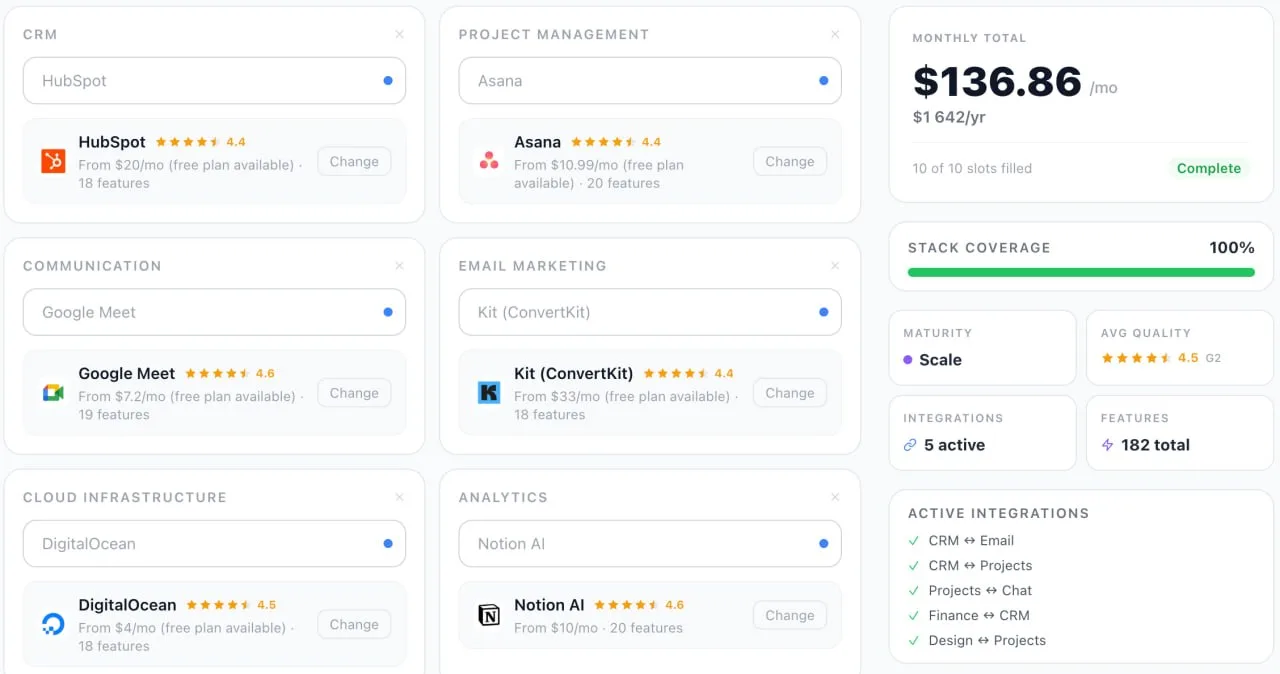1280x674 pixels.
Task: Remove the CRM slot with its X
Action: pyautogui.click(x=400, y=34)
